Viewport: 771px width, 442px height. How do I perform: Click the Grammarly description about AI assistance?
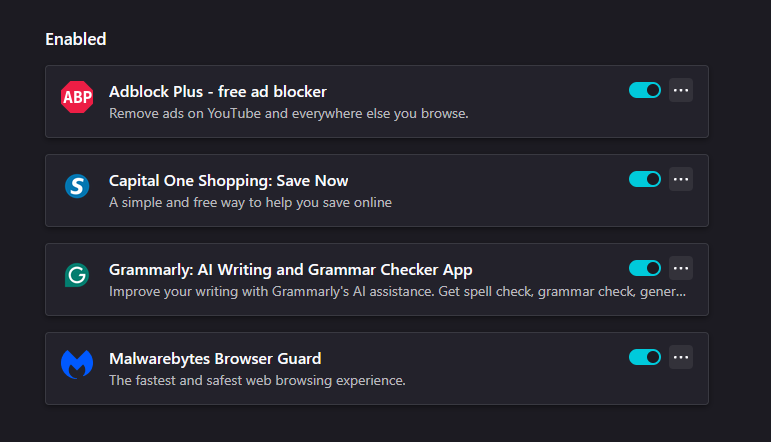tap(397, 292)
